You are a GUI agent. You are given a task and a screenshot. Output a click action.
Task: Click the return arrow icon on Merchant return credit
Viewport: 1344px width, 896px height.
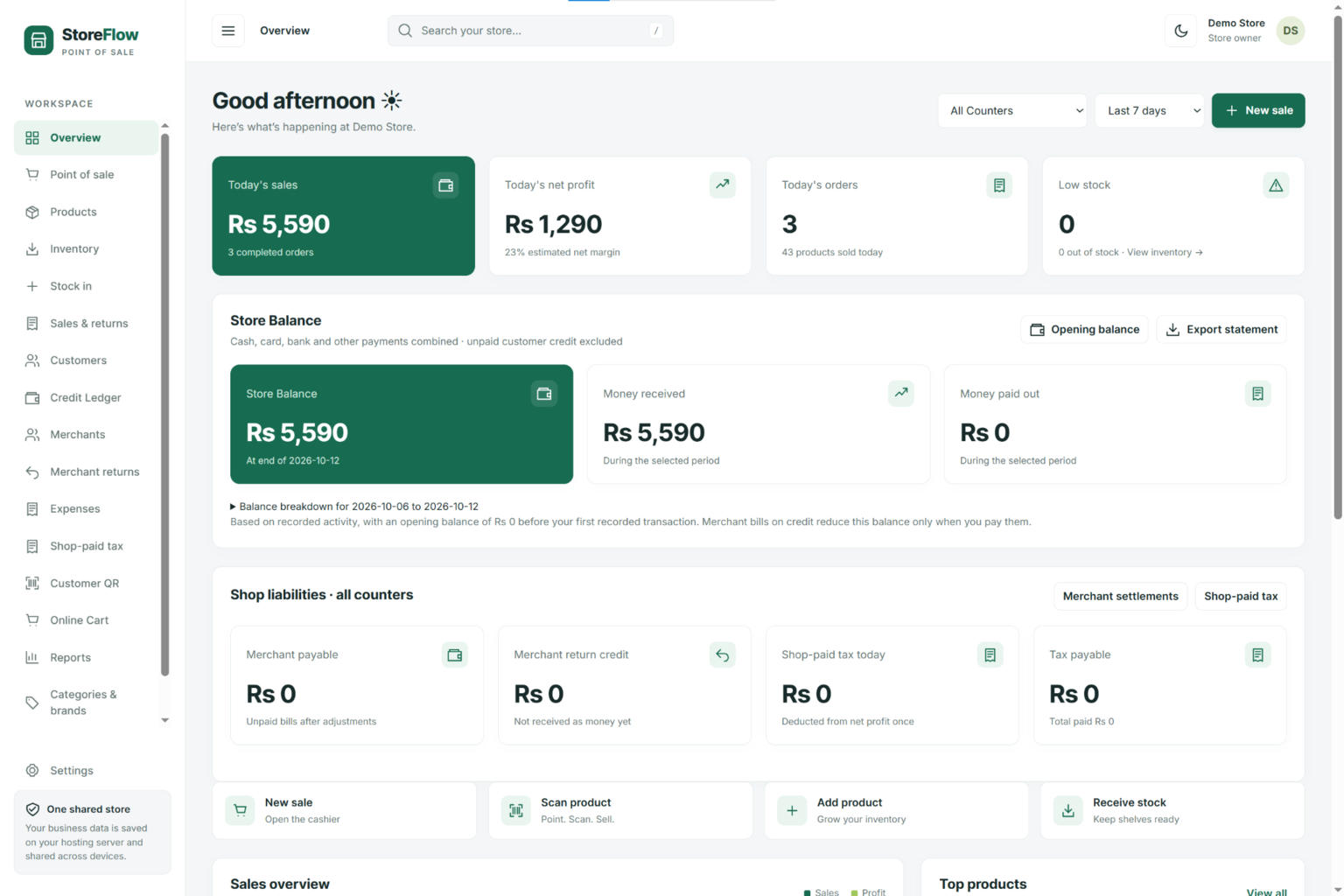[x=722, y=654]
